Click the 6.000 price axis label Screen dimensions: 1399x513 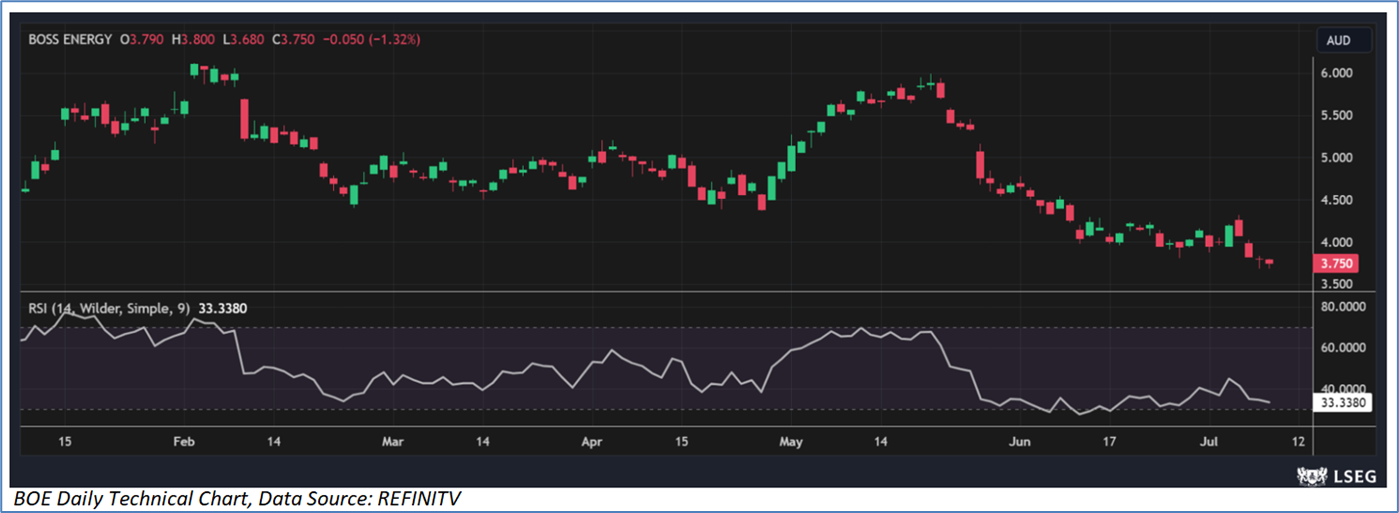(1338, 73)
